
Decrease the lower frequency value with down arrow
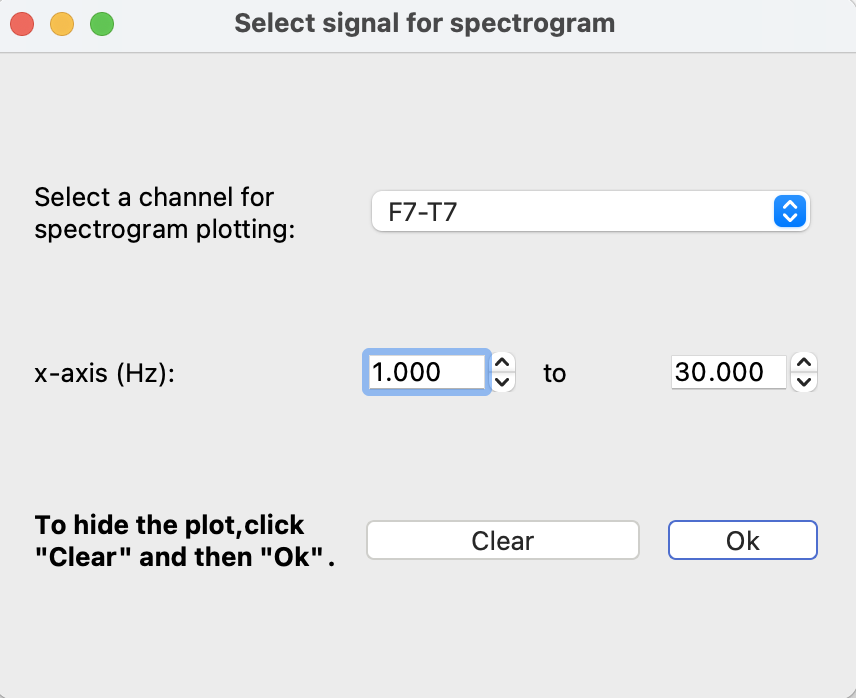(504, 381)
